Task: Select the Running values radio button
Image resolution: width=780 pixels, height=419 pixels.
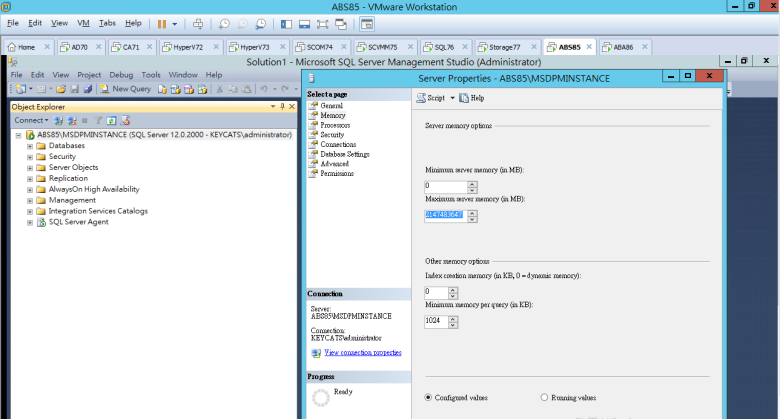Action: (x=544, y=397)
